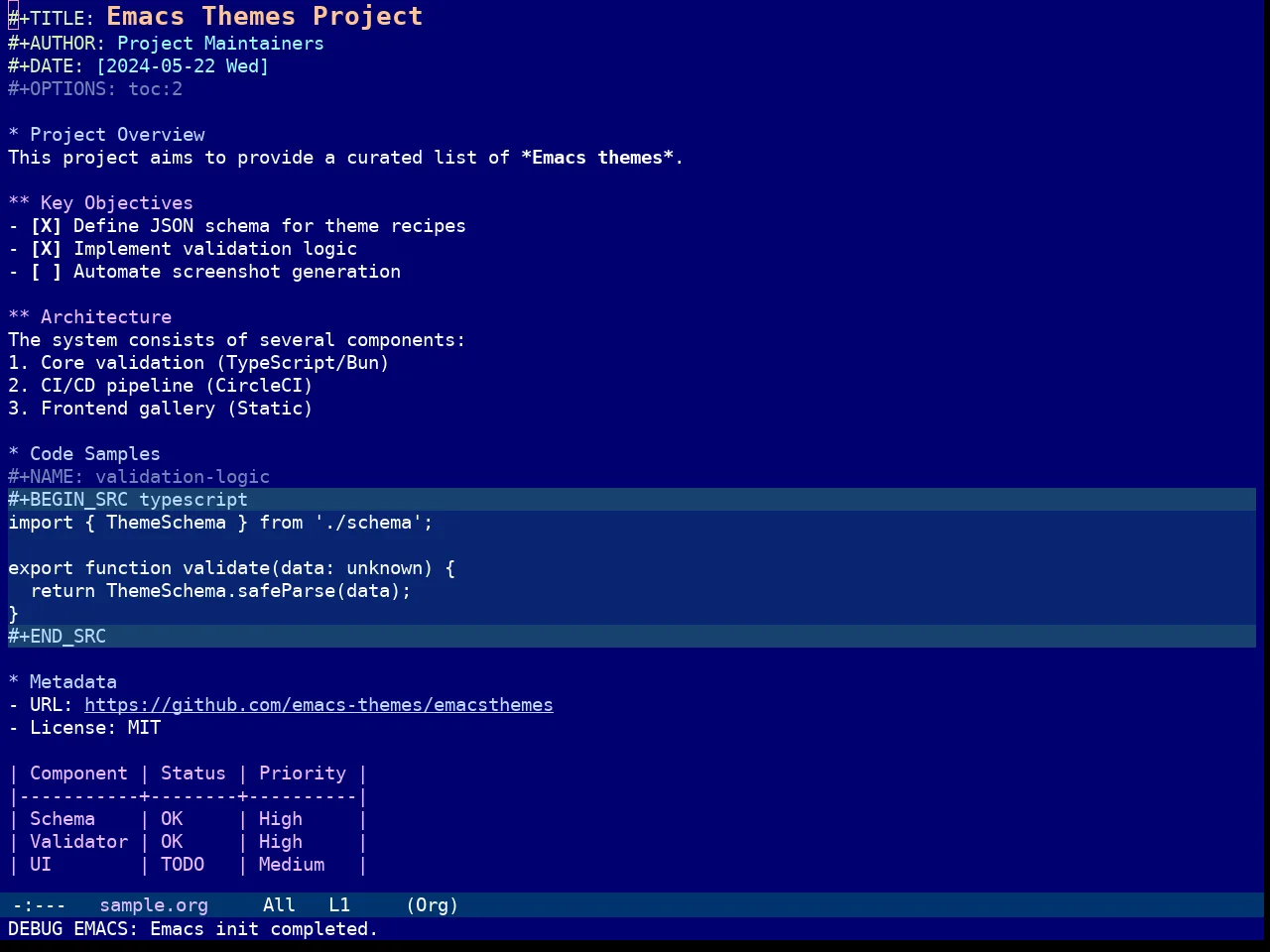The width and height of the screenshot is (1270, 952).
Task: Click the 'L1' line number indicator
Action: click(x=339, y=905)
